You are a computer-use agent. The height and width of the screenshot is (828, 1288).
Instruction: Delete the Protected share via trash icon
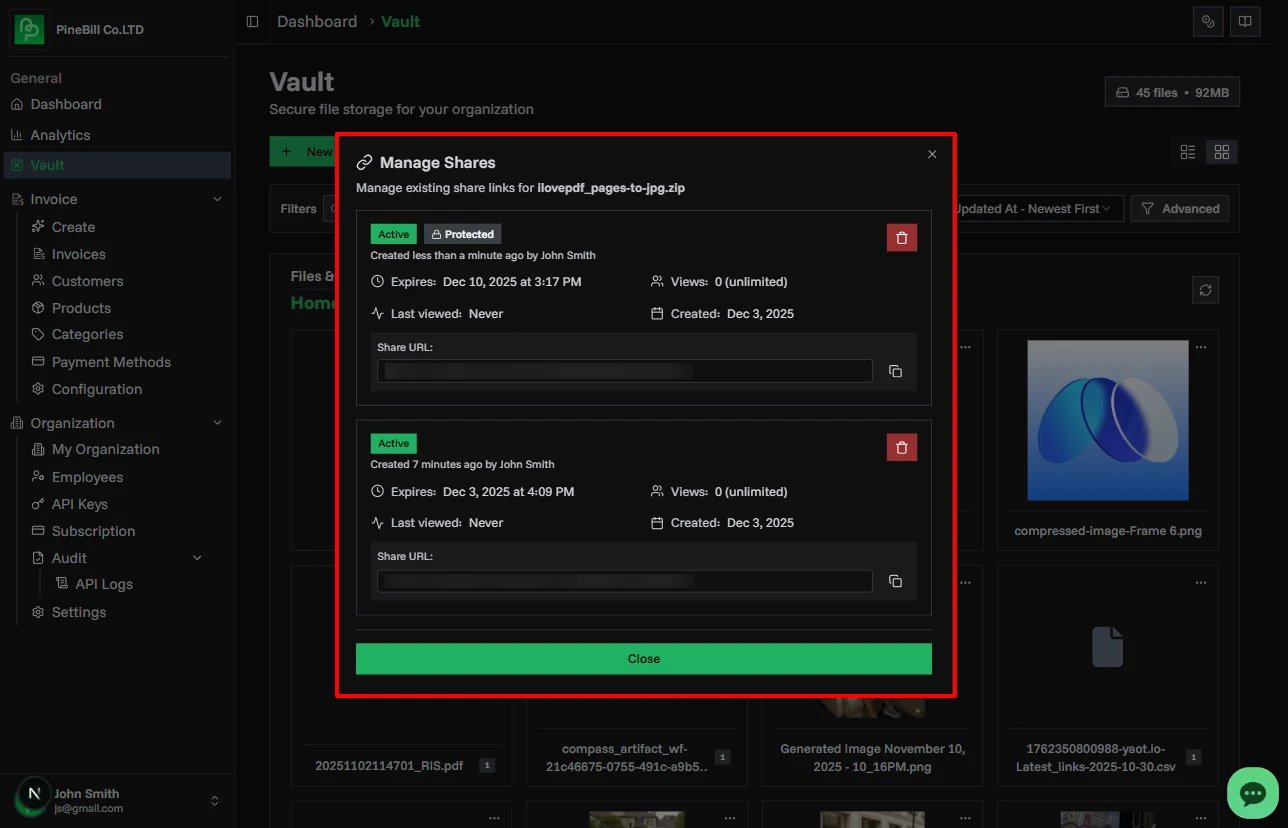(x=901, y=237)
